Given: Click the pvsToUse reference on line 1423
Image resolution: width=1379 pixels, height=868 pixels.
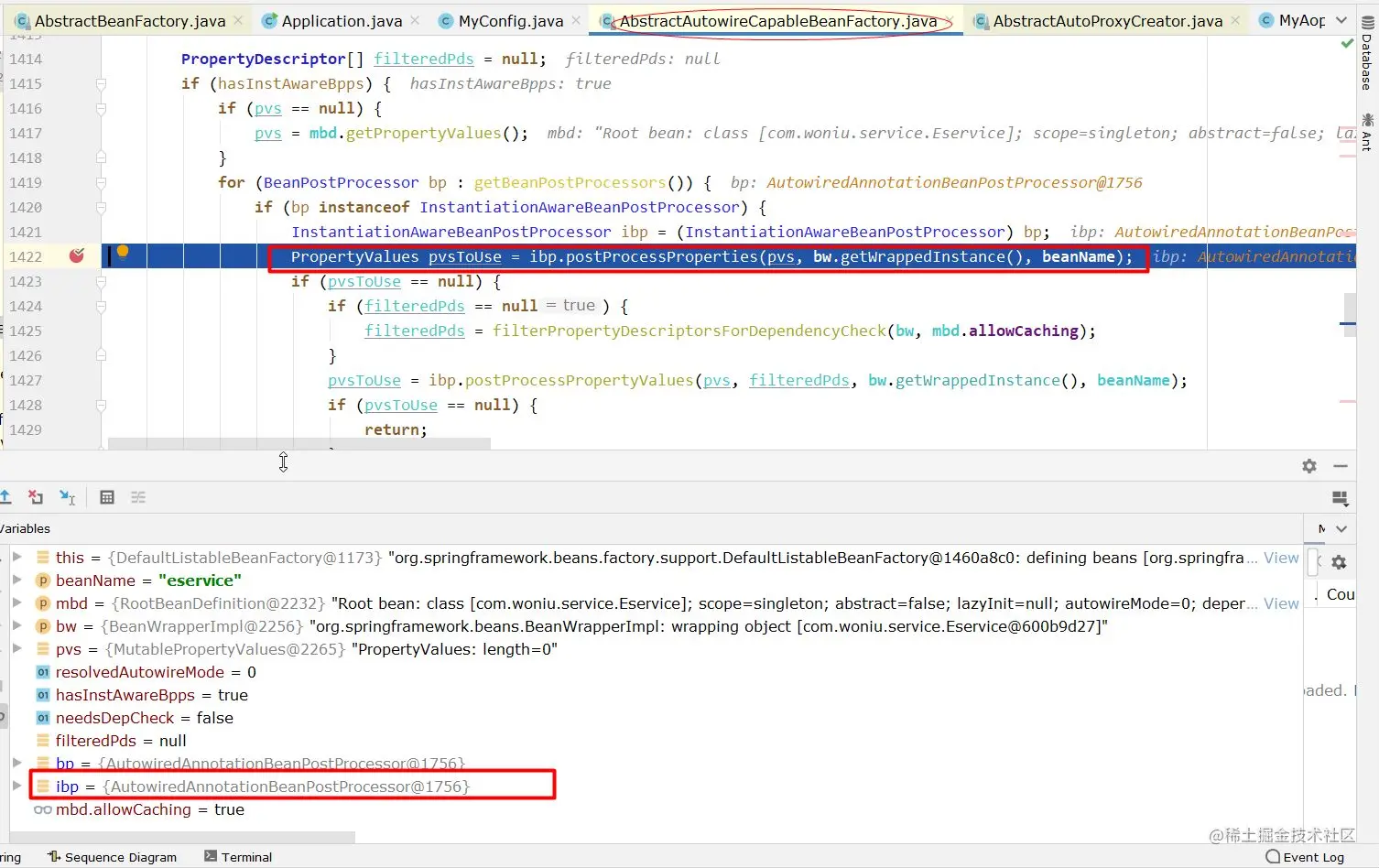Looking at the screenshot, I should click(364, 281).
